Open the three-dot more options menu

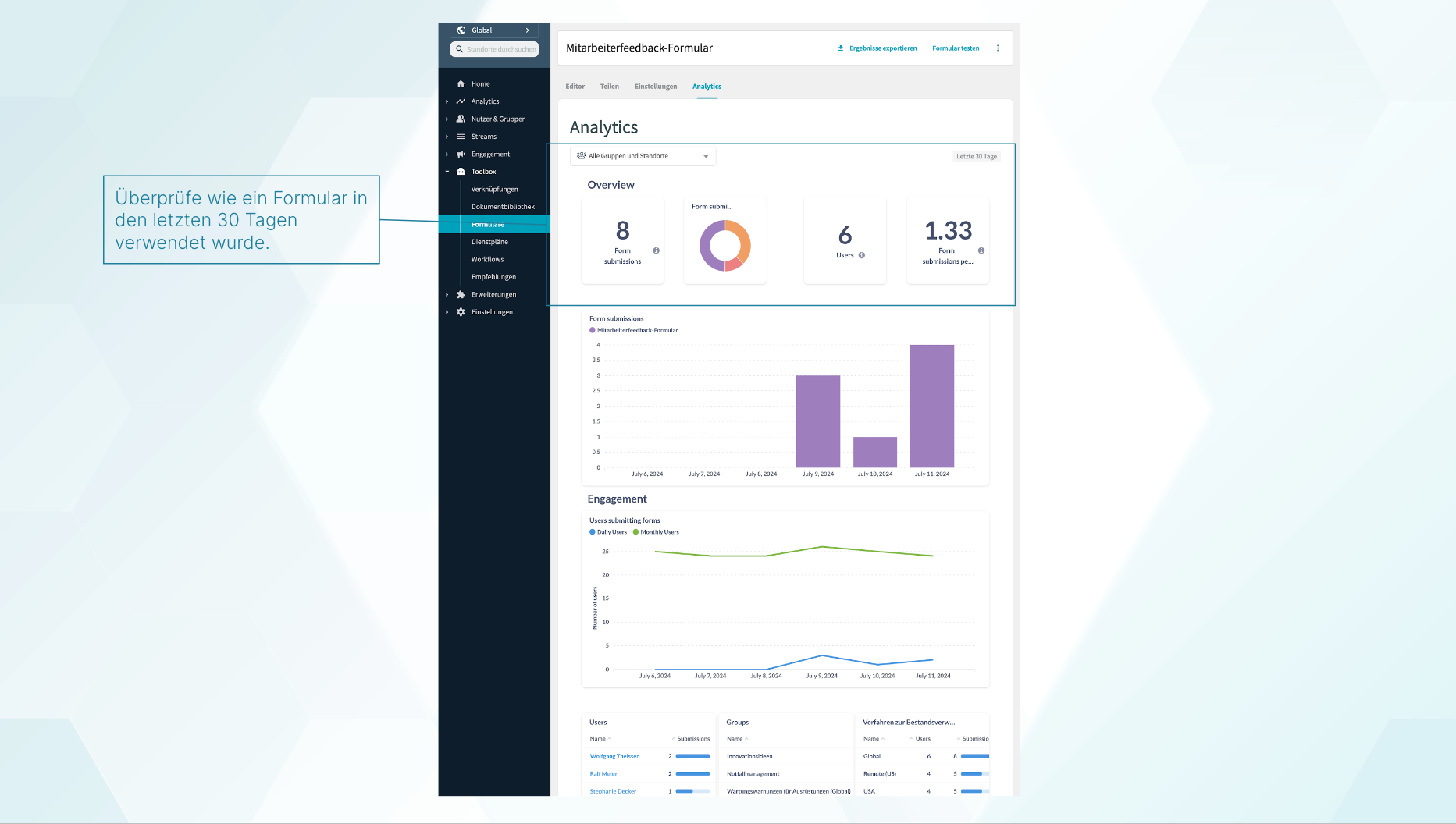pyautogui.click(x=997, y=48)
